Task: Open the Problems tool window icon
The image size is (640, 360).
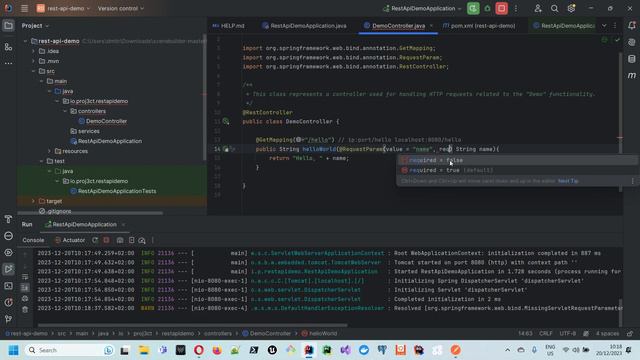Action: point(8,302)
